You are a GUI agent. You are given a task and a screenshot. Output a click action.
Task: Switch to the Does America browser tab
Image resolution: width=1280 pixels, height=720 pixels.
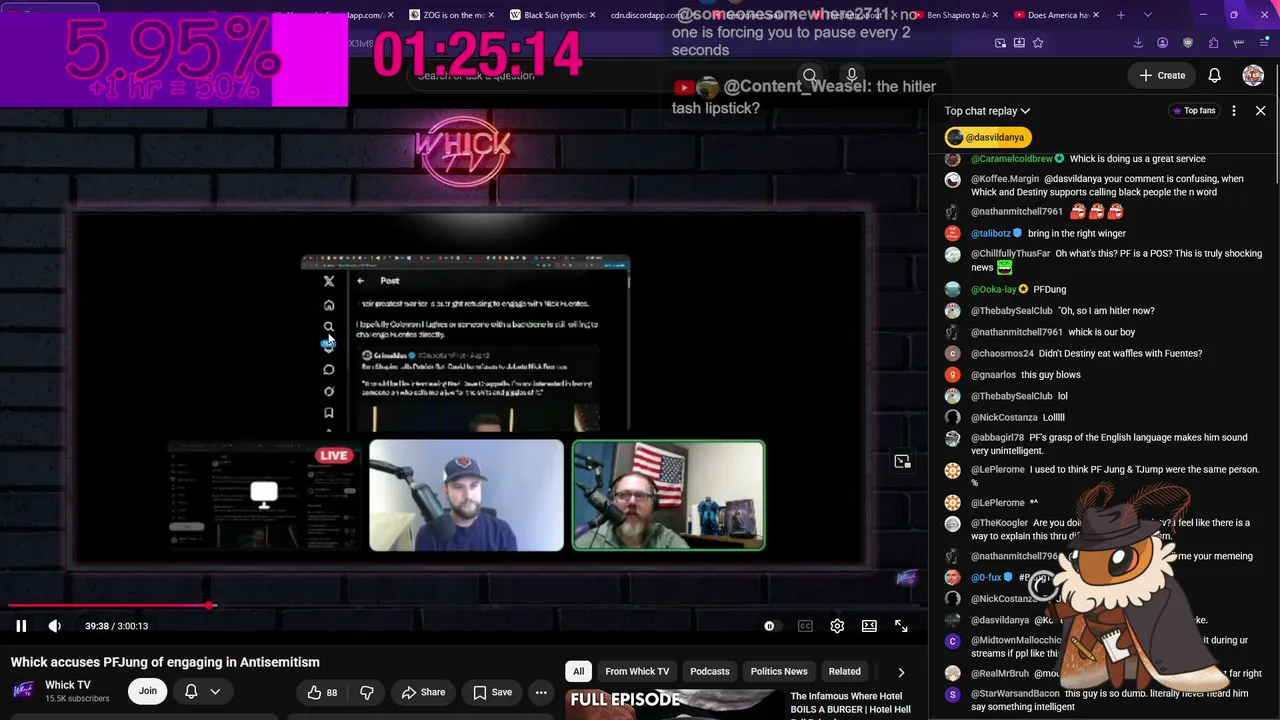click(x=1056, y=15)
